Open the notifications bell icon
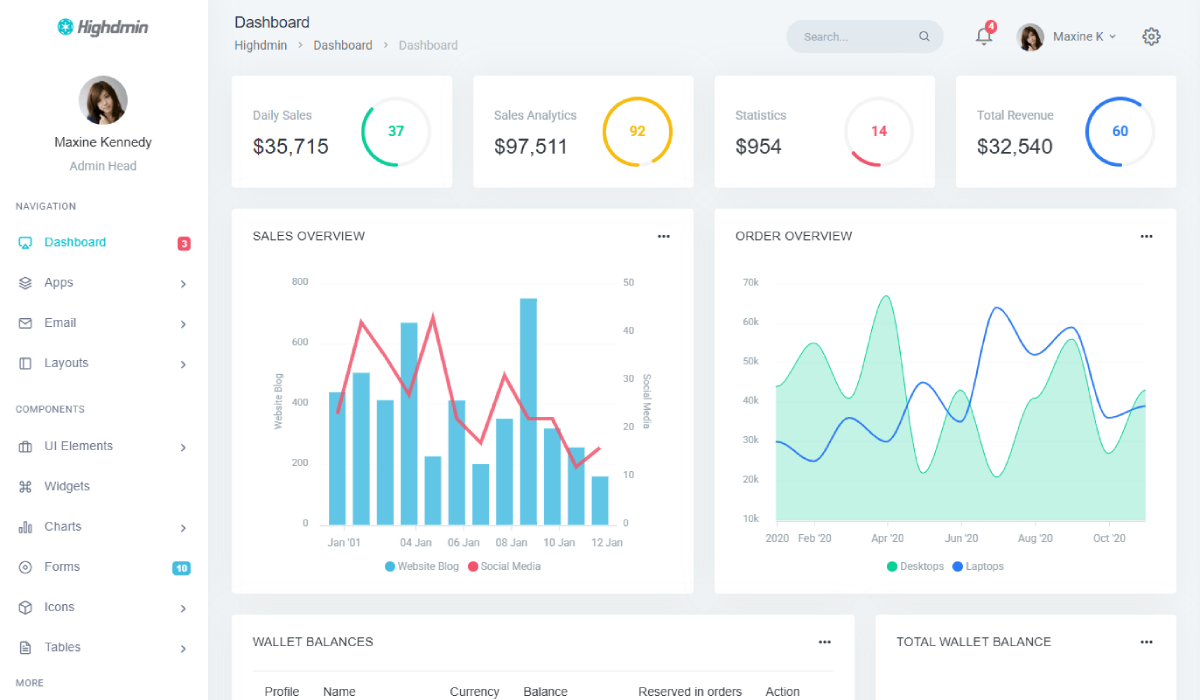Viewport: 1200px width, 700px height. [x=983, y=37]
